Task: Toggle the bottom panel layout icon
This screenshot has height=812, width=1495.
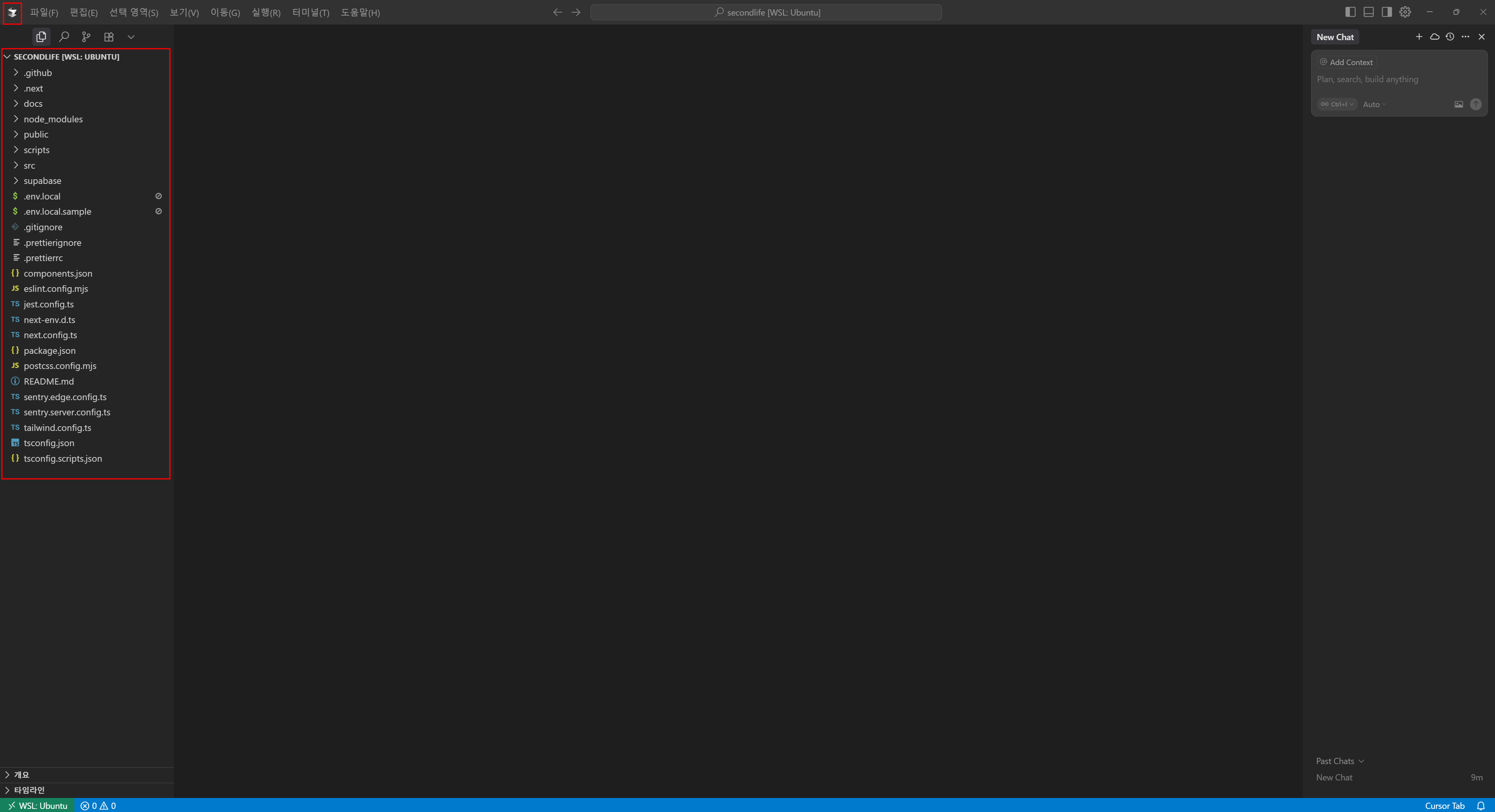Action: coord(1368,12)
